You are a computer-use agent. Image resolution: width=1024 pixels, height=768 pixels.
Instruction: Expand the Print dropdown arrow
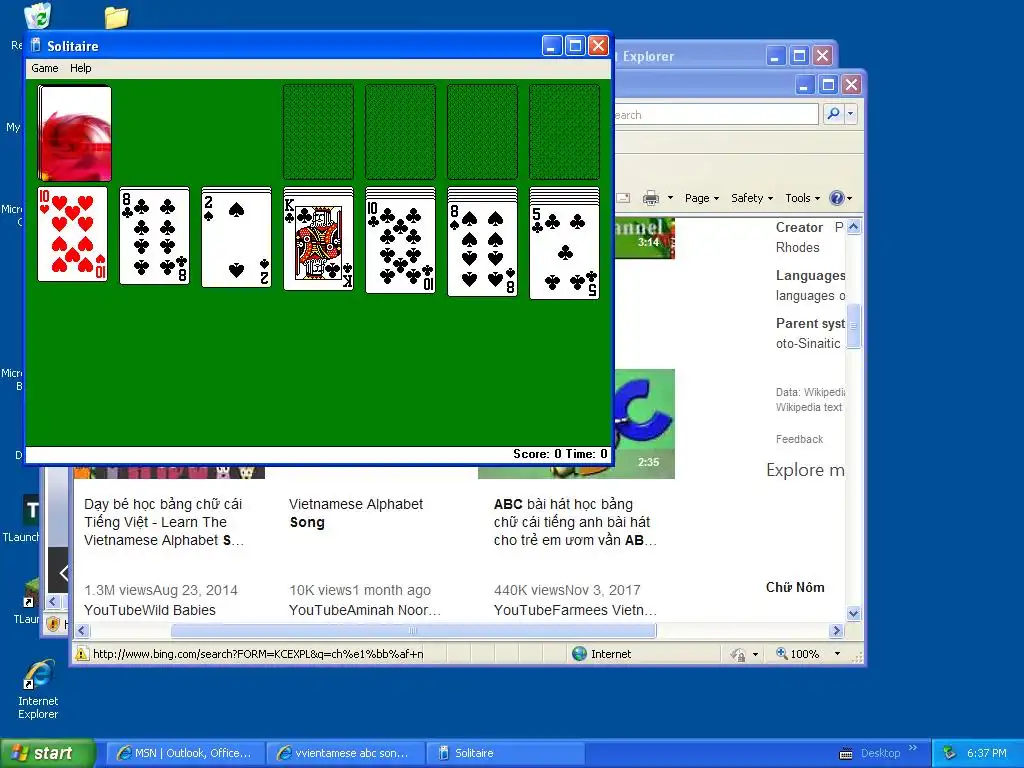(670, 198)
